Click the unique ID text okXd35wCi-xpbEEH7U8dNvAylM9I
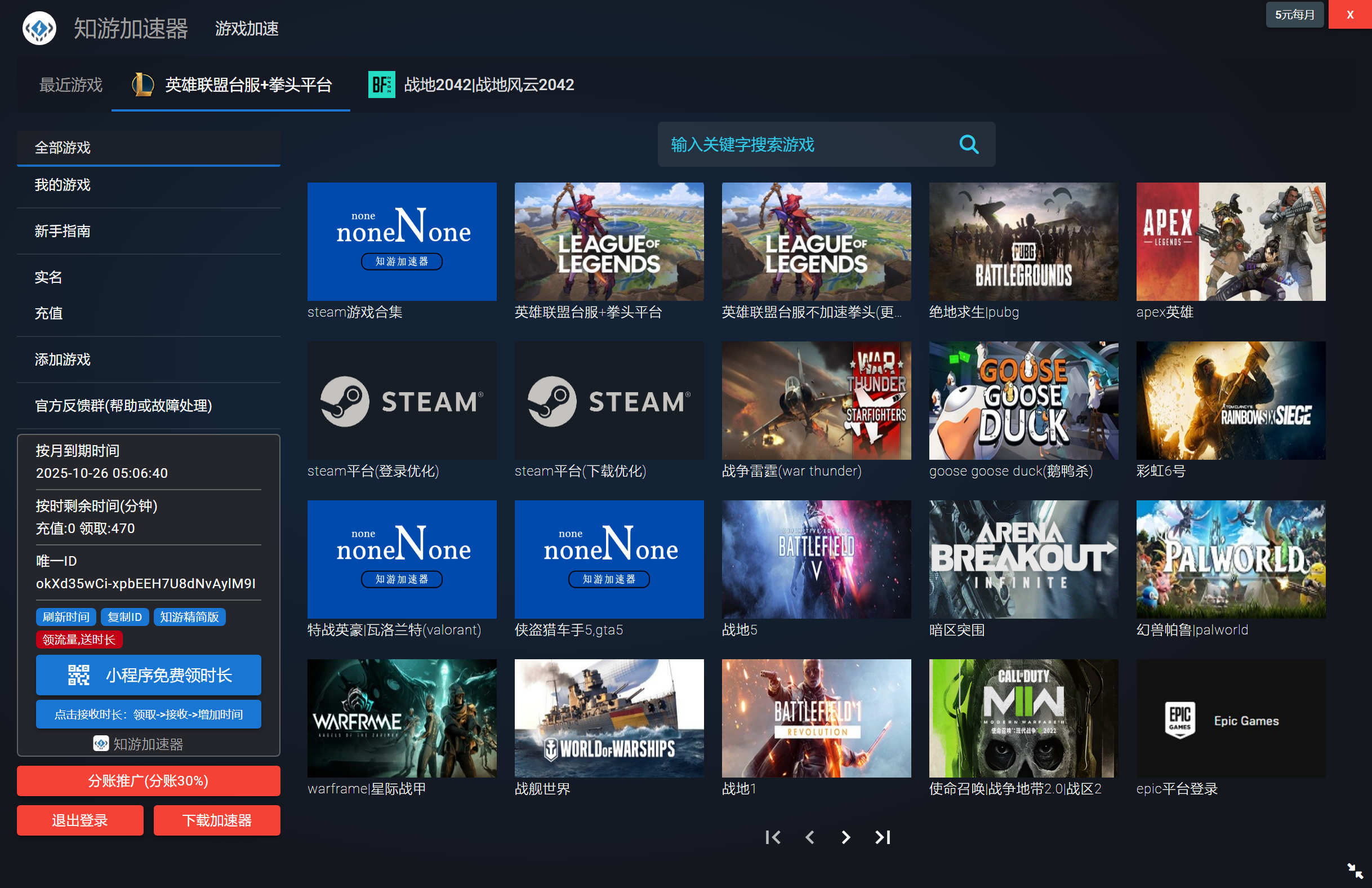The width and height of the screenshot is (1372, 888). 145,584
